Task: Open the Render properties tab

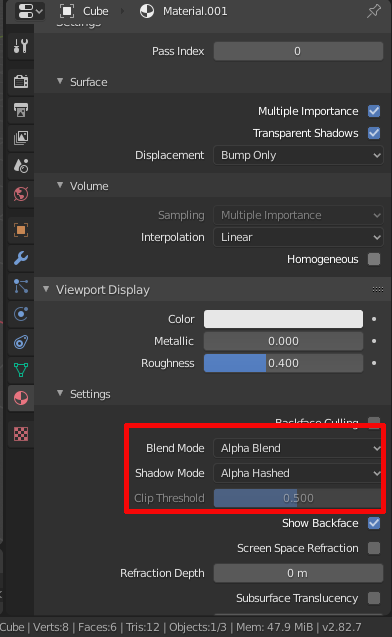Action: click(x=21, y=82)
